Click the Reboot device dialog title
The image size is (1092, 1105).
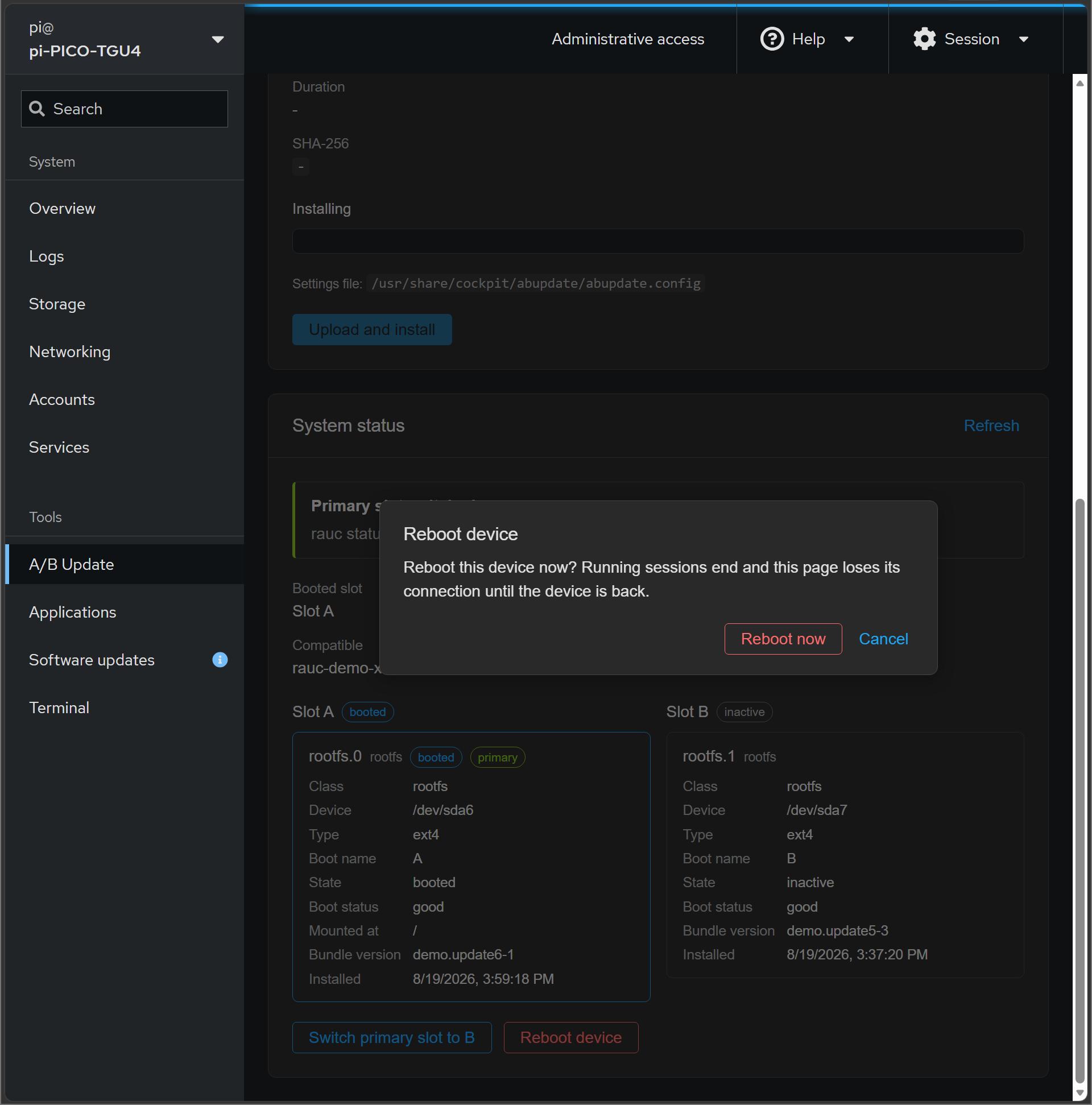(460, 533)
